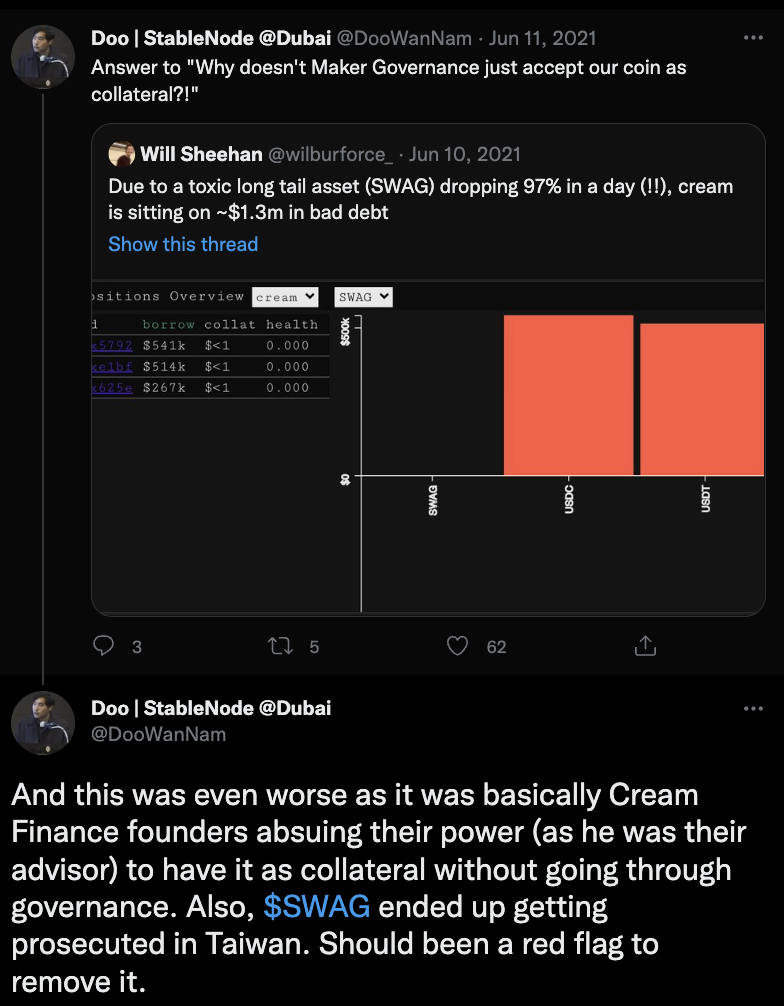
Task: Click the USDT orange bar in the chart
Action: coord(701,399)
